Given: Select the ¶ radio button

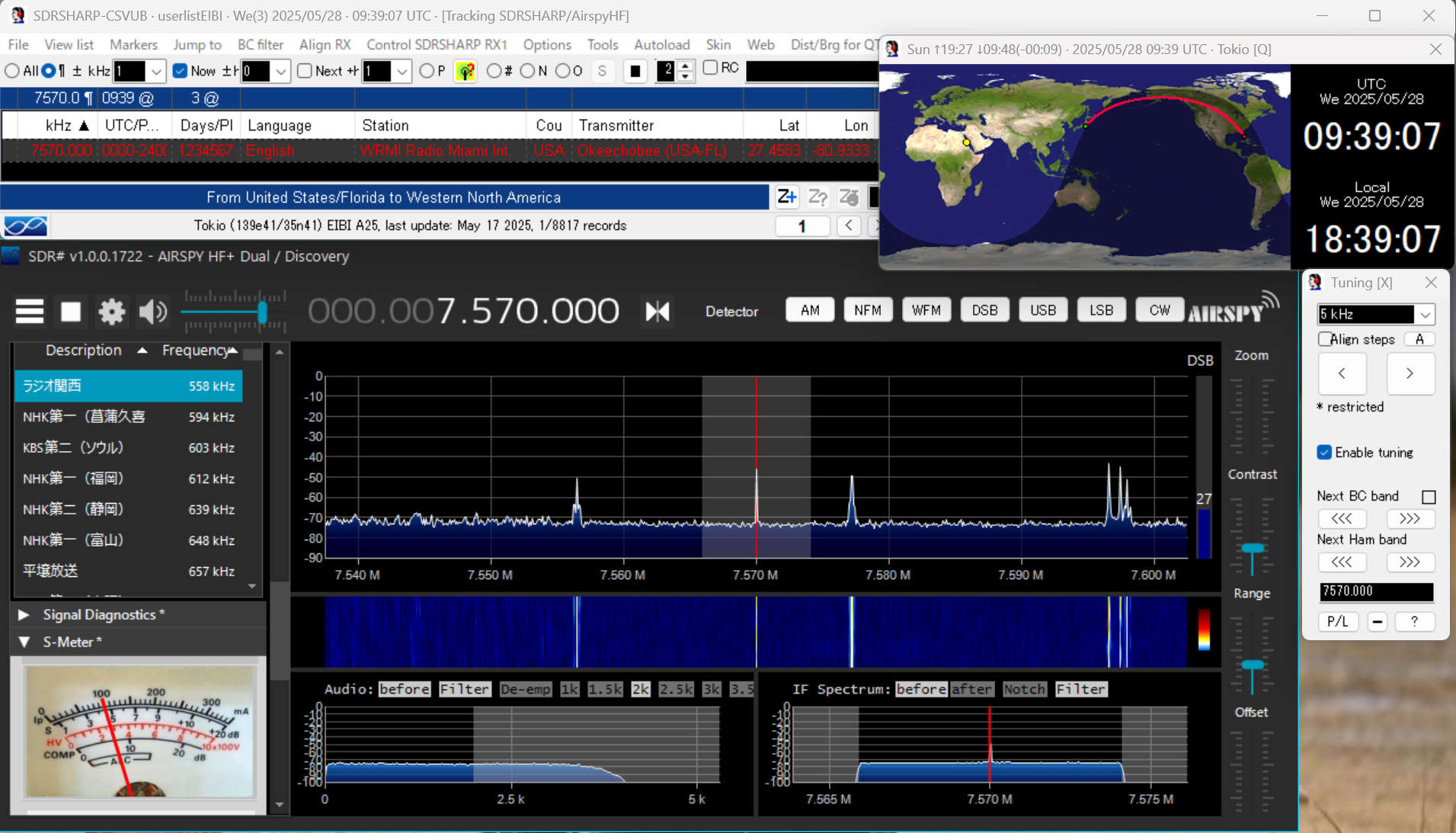Looking at the screenshot, I should [49, 71].
